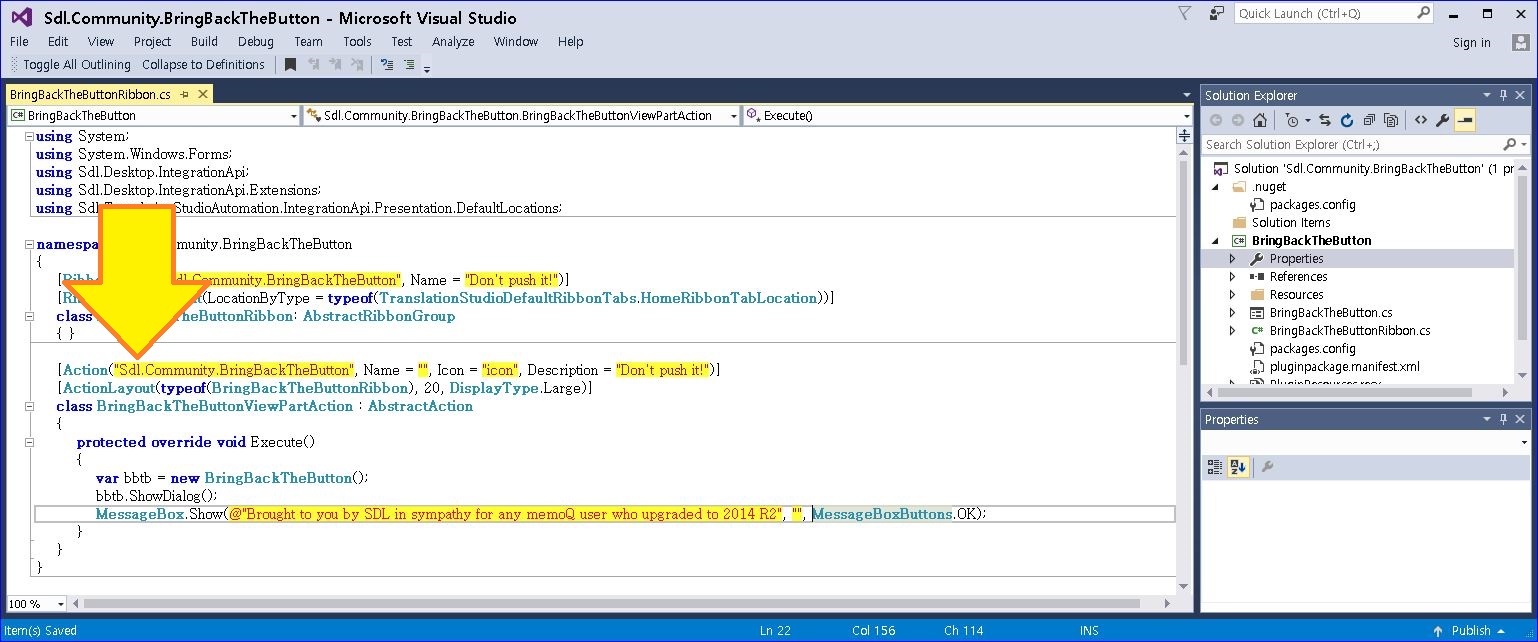Open the Debug menu
Viewport: 1538px width, 642px height.
tap(256, 42)
